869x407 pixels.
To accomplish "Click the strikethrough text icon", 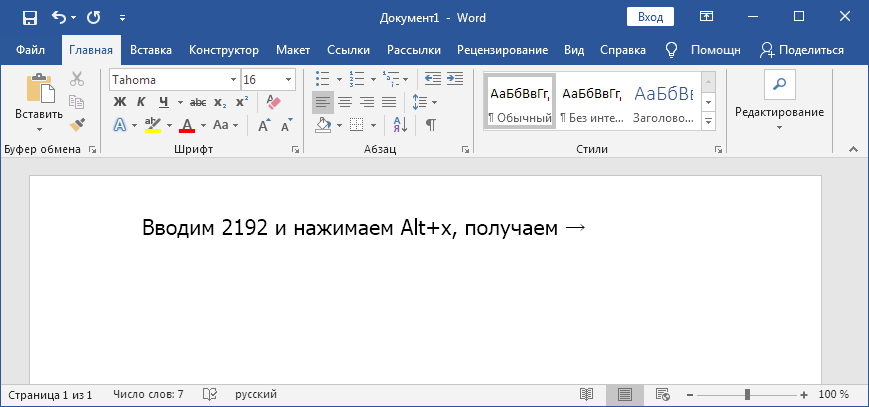I will click(198, 102).
